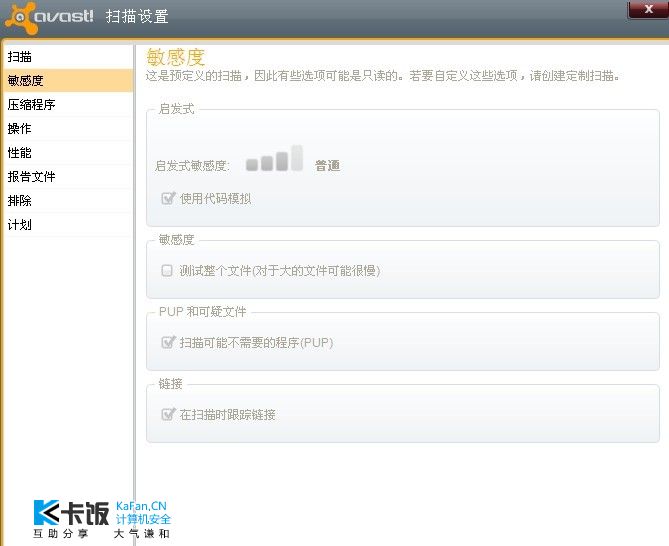
Task: Click the 链接 group label
Action: [x=170, y=384]
